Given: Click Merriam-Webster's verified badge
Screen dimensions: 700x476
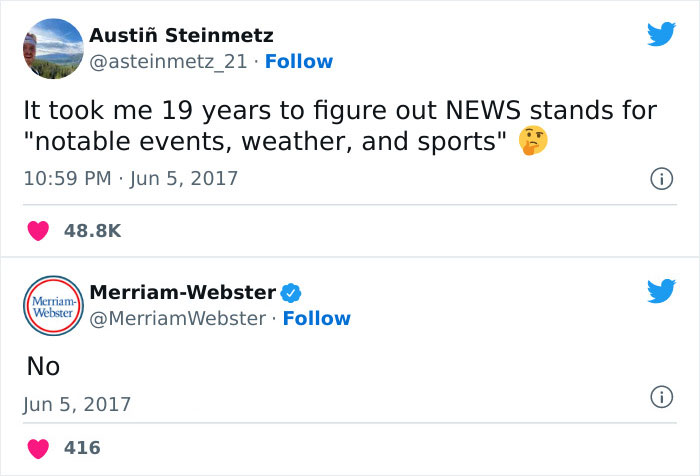Looking at the screenshot, I should (291, 293).
